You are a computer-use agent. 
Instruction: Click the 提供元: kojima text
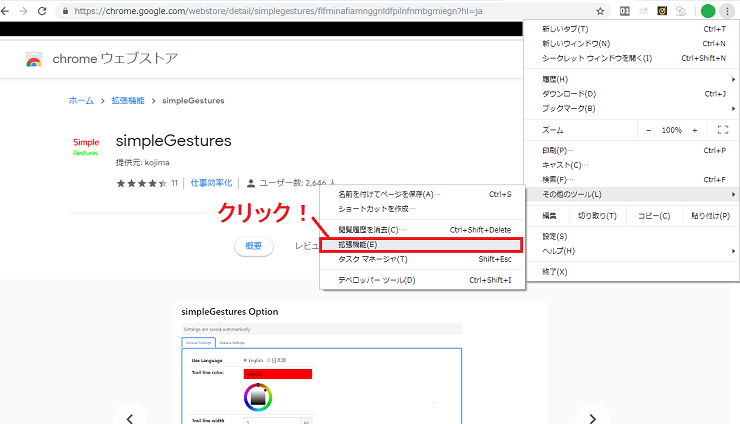pyautogui.click(x=143, y=163)
